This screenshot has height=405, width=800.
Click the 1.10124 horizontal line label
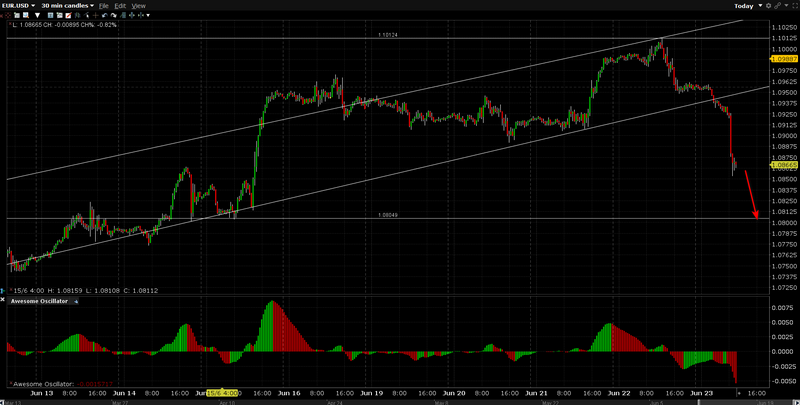[x=388, y=35]
